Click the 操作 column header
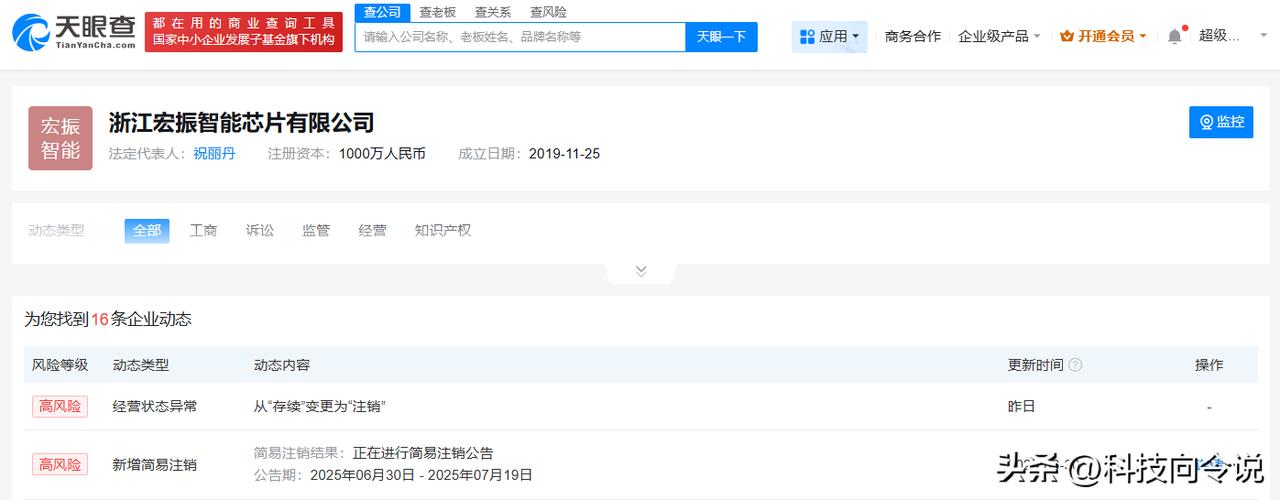Image resolution: width=1280 pixels, height=500 pixels. (x=1209, y=365)
